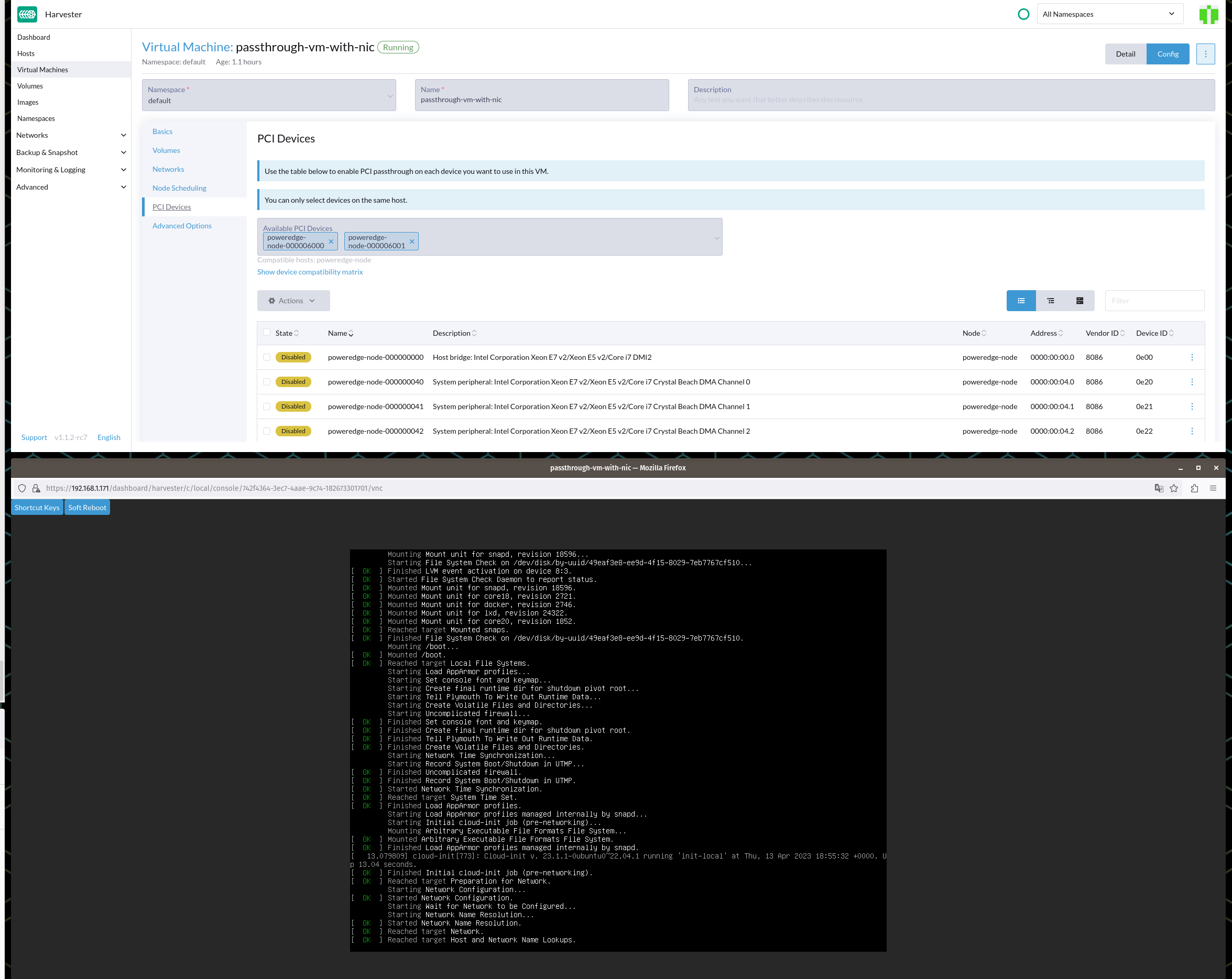The height and width of the screenshot is (979, 1232).
Task: Select checkbox for poweredge-node-000000040 row
Action: pyautogui.click(x=266, y=381)
